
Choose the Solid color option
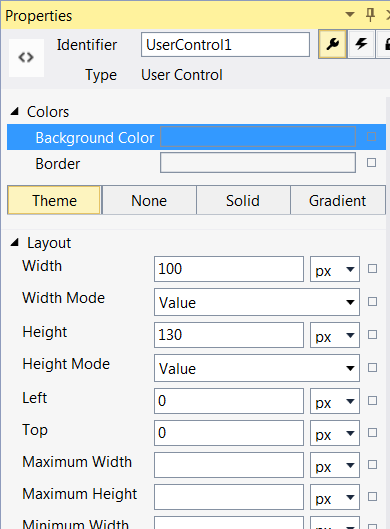tap(243, 200)
